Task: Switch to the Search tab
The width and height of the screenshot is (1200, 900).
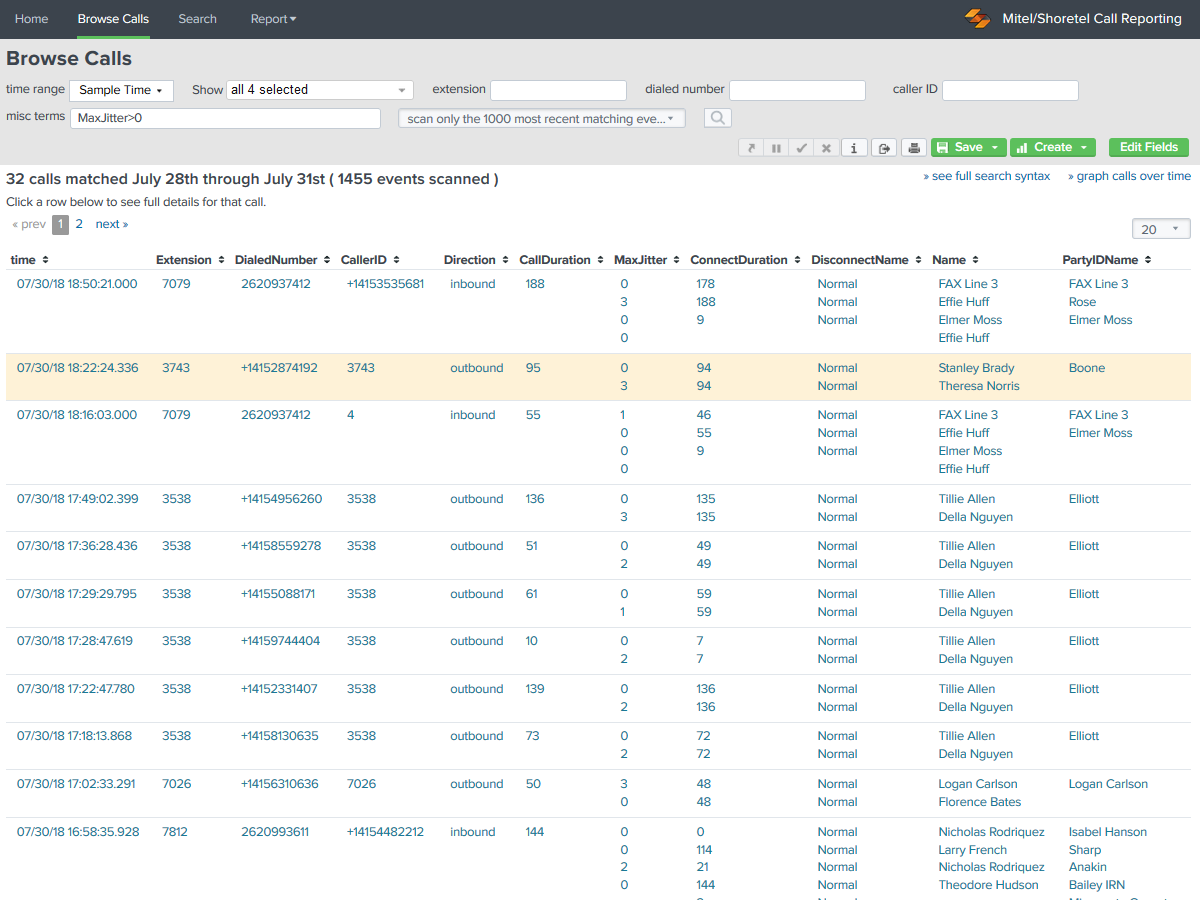Action: pyautogui.click(x=197, y=18)
